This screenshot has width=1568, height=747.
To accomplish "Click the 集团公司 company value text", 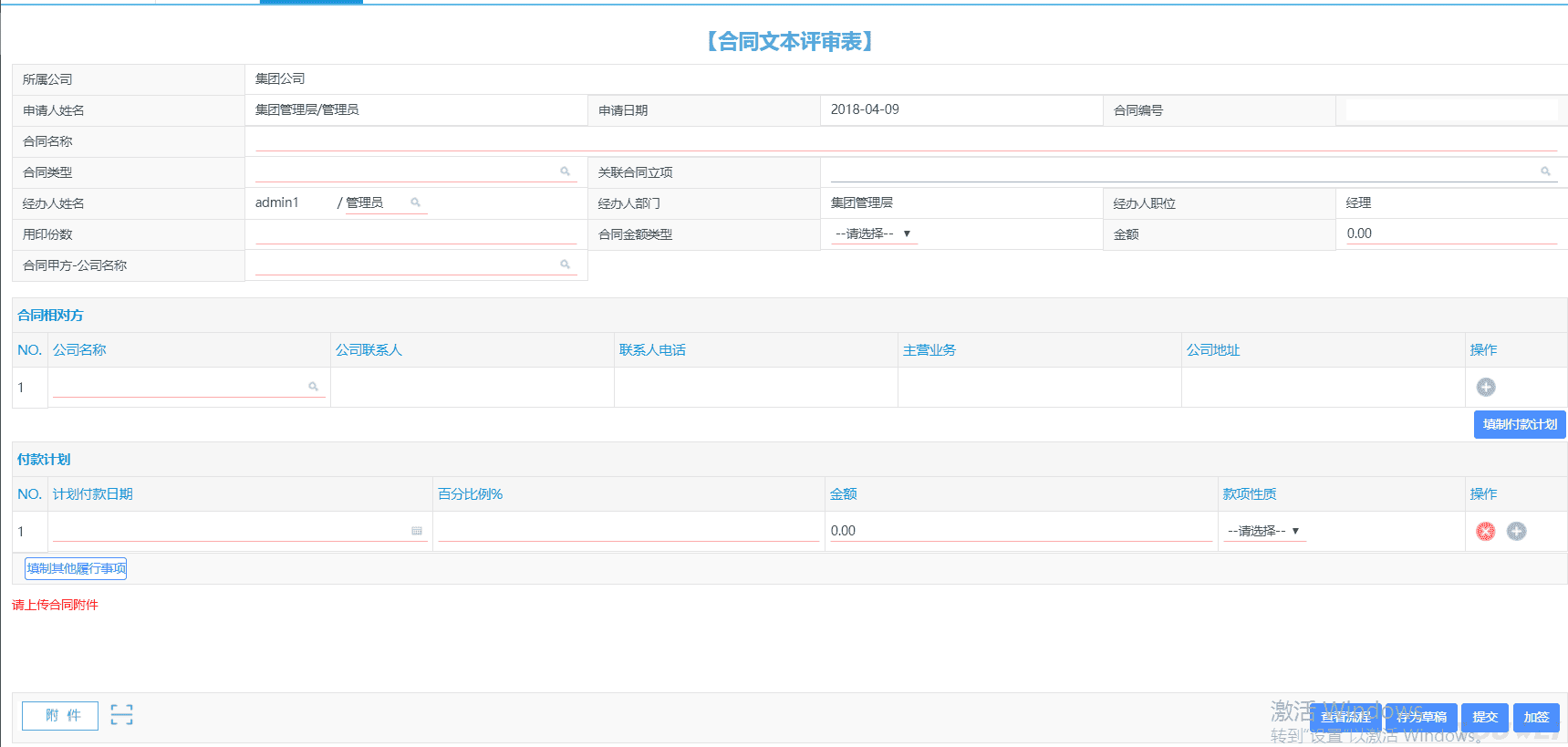I will (280, 78).
